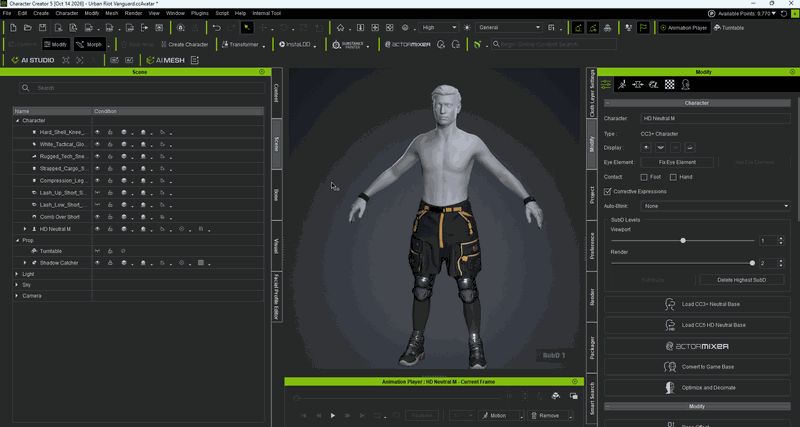Image resolution: width=800 pixels, height=427 pixels.
Task: Click the Optimize and Decimate button
Action: click(x=697, y=388)
